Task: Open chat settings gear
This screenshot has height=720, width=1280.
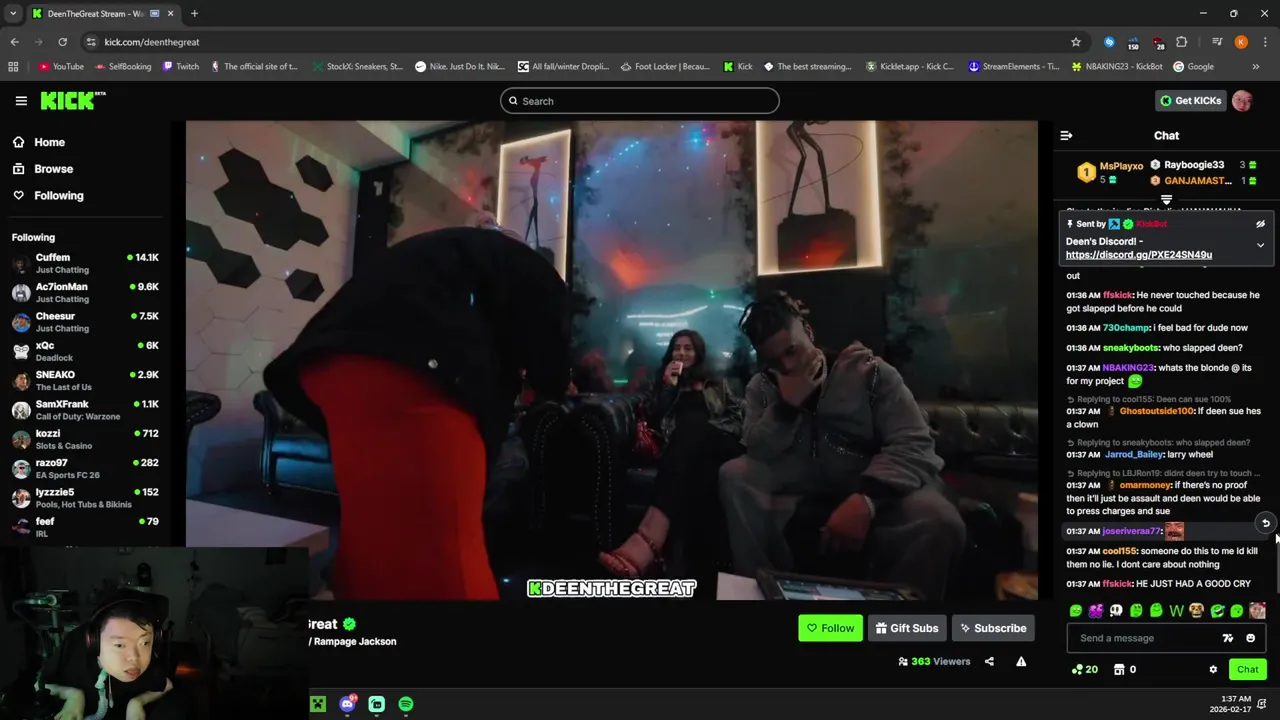Action: pos(1213,669)
